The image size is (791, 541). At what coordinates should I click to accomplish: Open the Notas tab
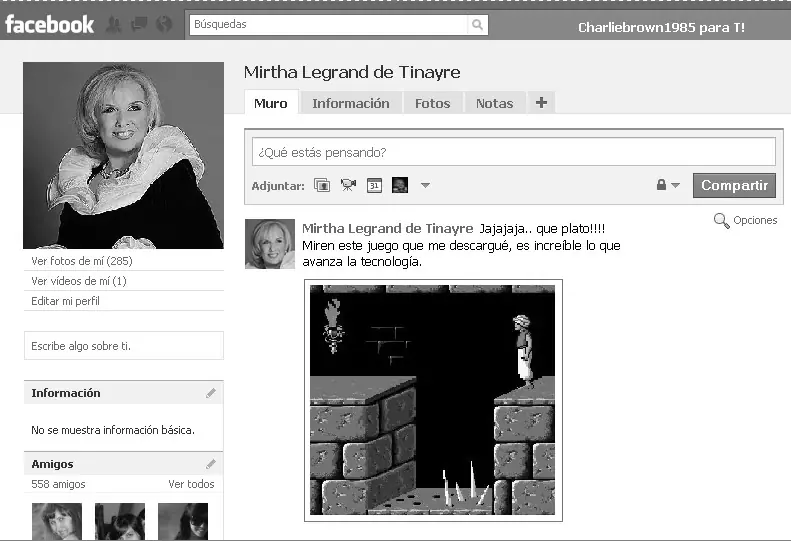tap(494, 103)
